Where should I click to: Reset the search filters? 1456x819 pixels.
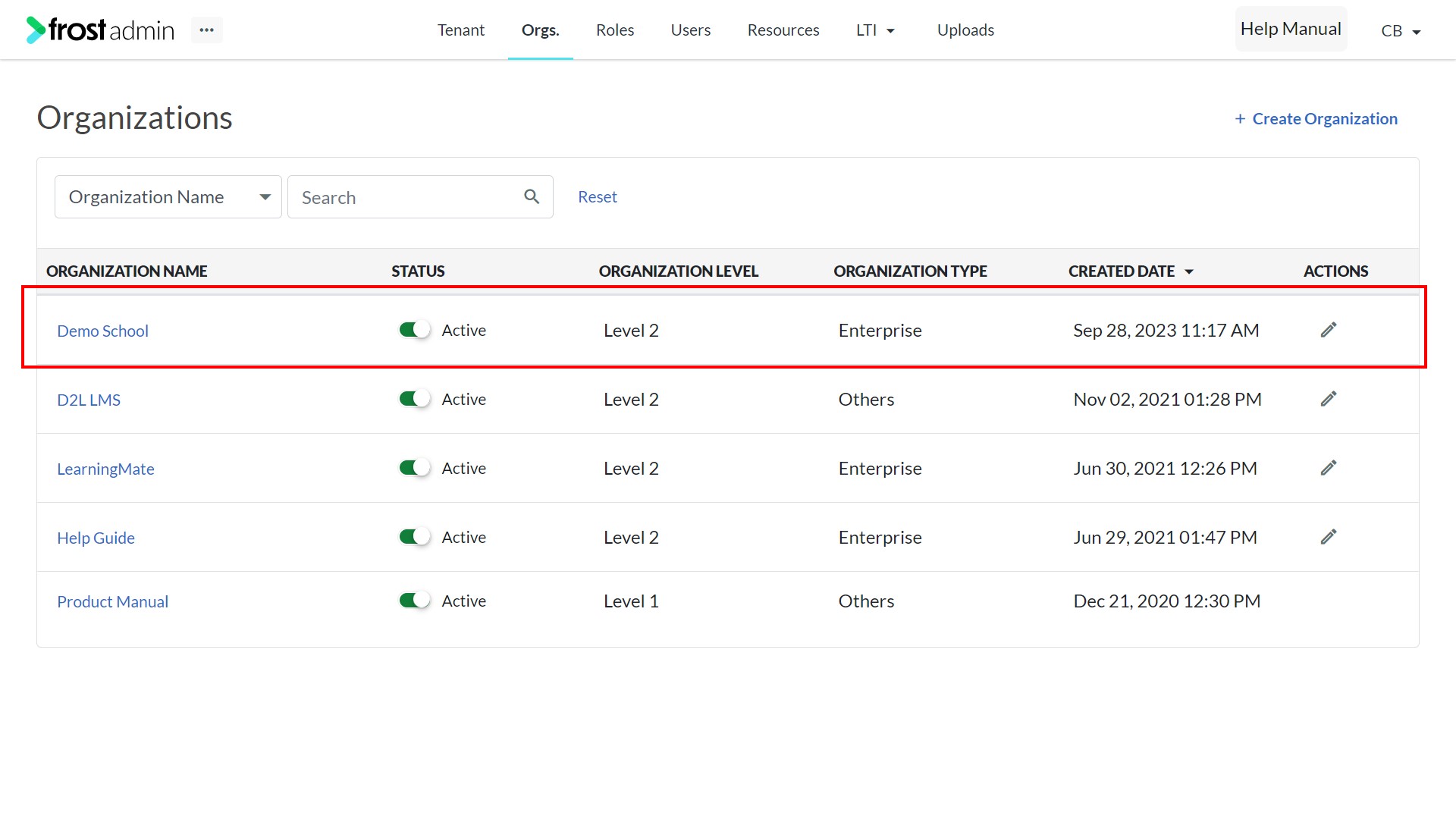[x=598, y=197]
